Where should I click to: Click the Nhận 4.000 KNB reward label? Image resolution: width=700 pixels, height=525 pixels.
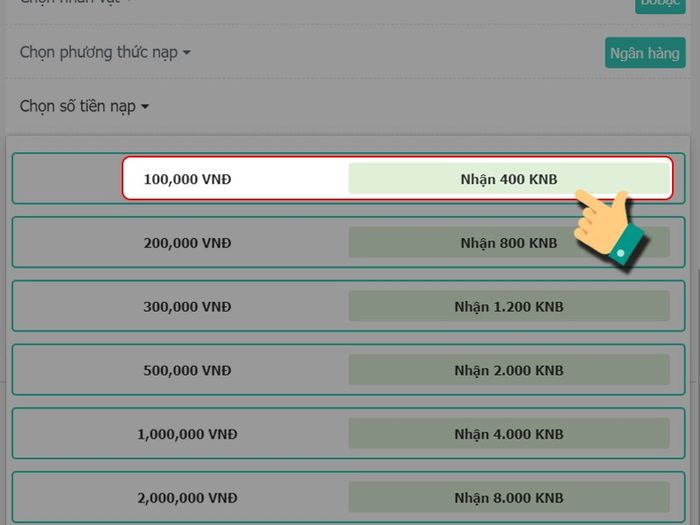pos(509,433)
